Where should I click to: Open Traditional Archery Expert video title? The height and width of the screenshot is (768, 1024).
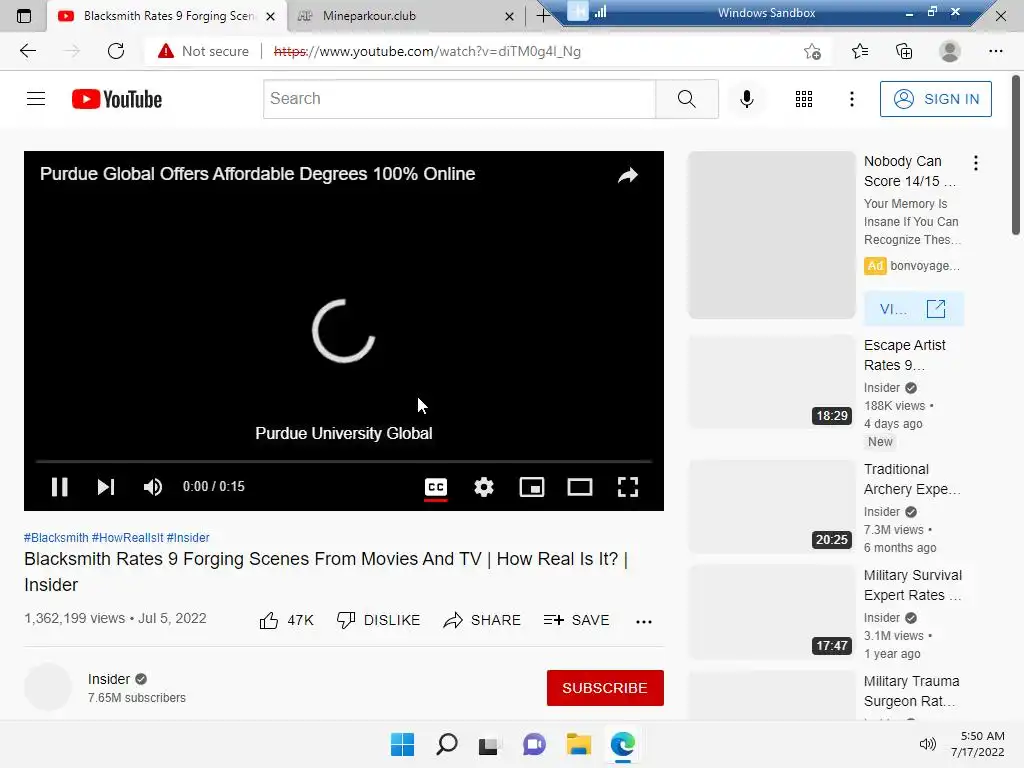(912, 479)
